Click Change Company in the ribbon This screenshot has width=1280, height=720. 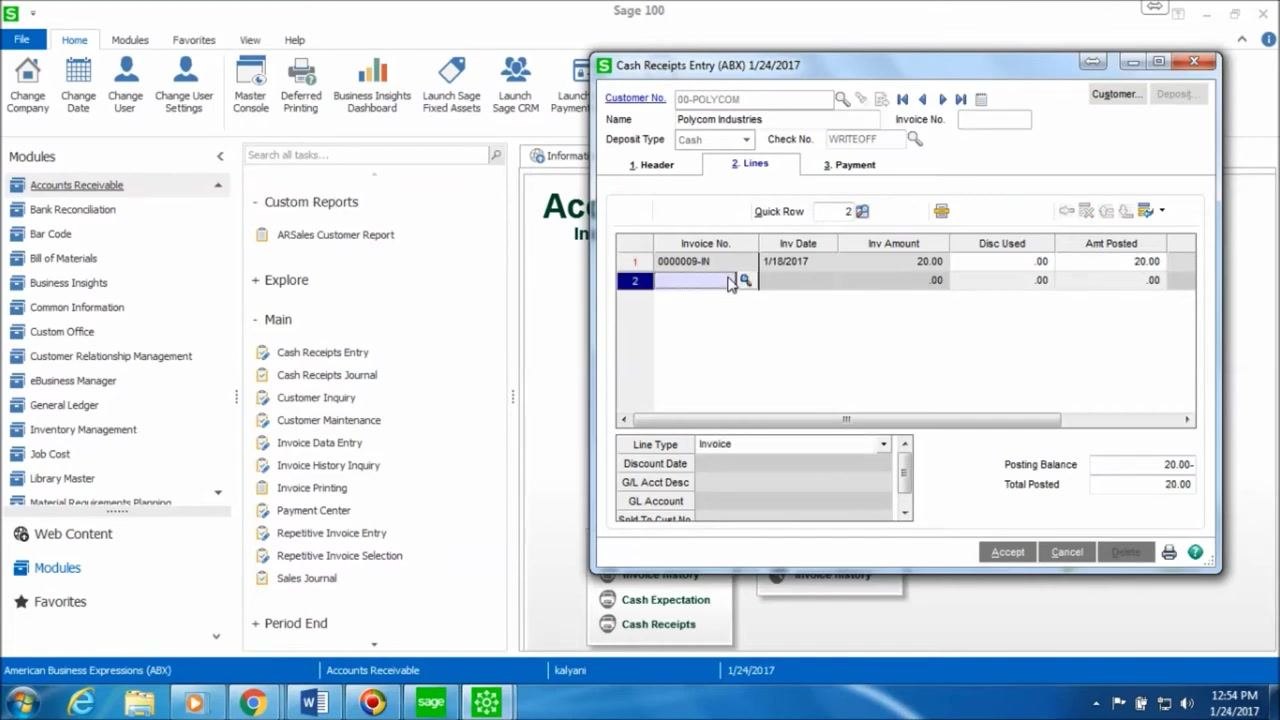28,85
